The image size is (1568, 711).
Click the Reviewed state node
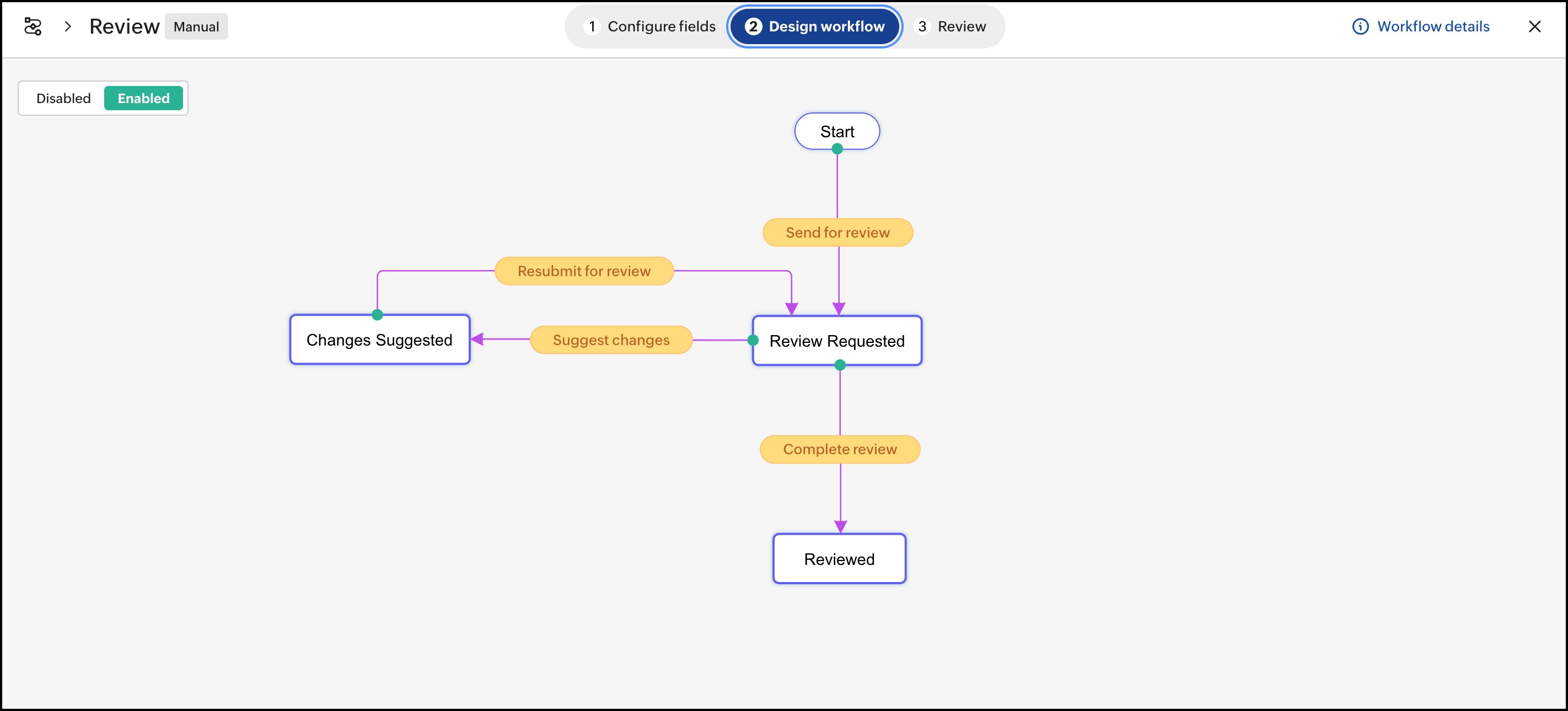click(x=839, y=559)
